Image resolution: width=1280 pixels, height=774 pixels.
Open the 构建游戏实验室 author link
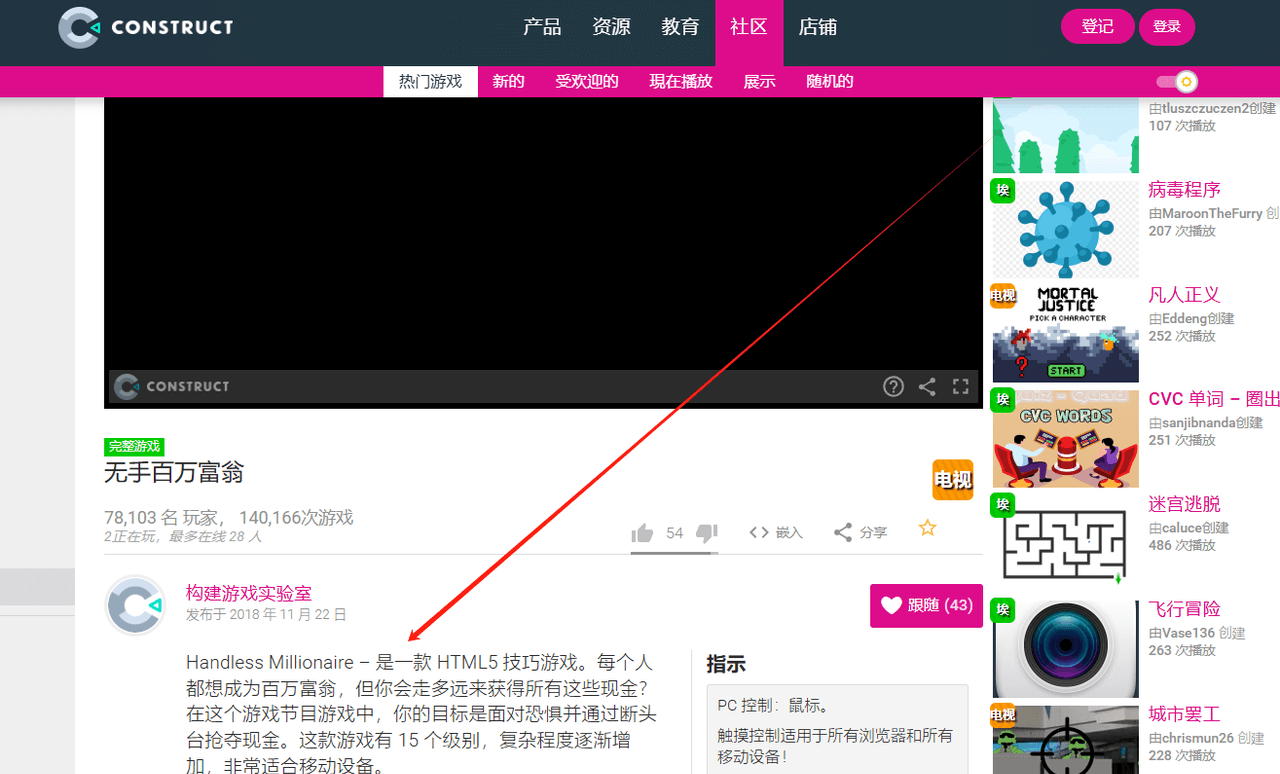[249, 593]
